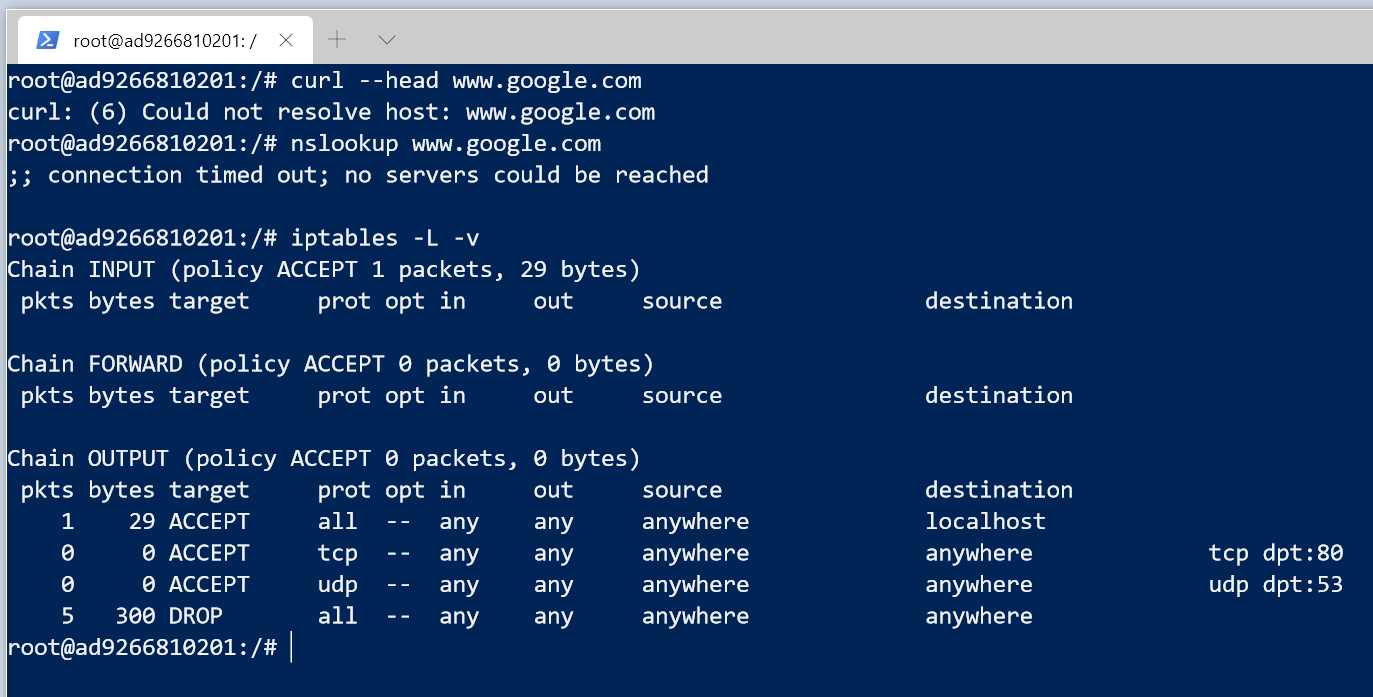Image resolution: width=1373 pixels, height=697 pixels.
Task: Click the 'udp dpt:53' rule text
Action: click(x=1275, y=584)
